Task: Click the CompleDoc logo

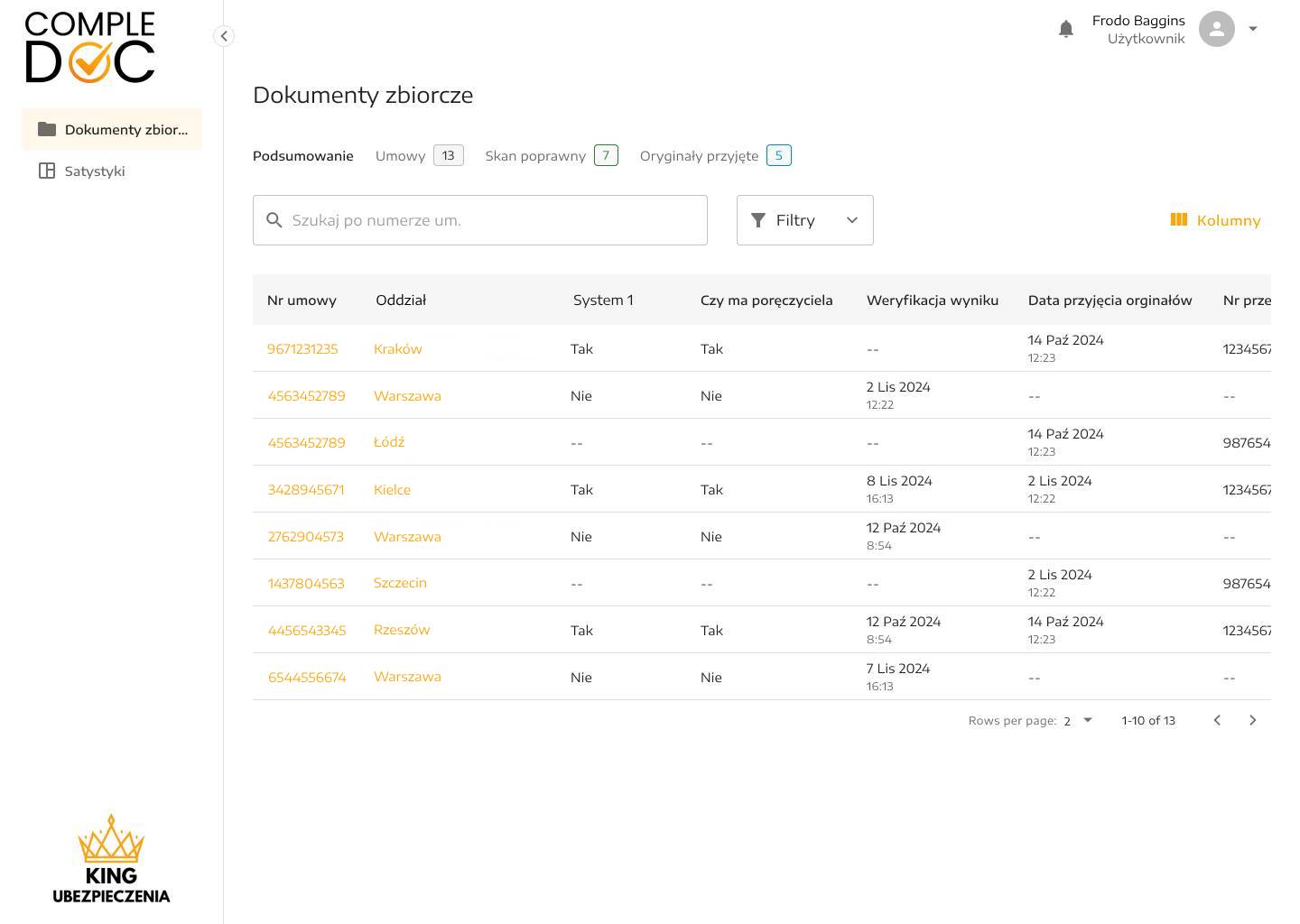Action: pos(90,48)
